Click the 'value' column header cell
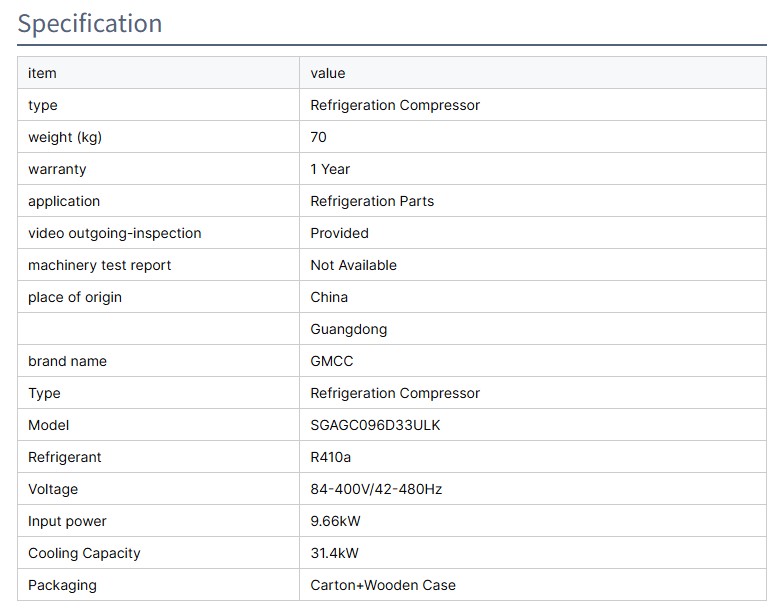 tap(328, 73)
